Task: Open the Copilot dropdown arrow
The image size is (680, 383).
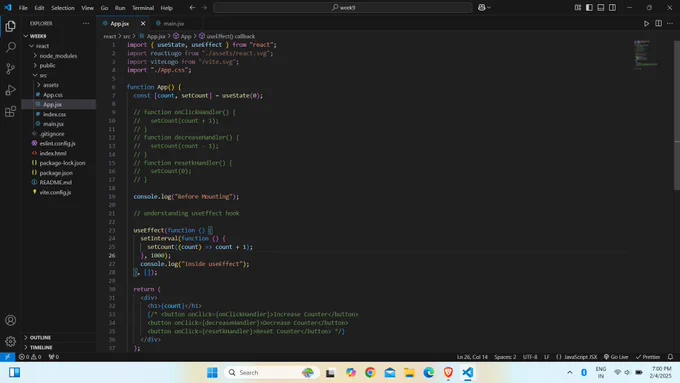Action: [489, 7]
